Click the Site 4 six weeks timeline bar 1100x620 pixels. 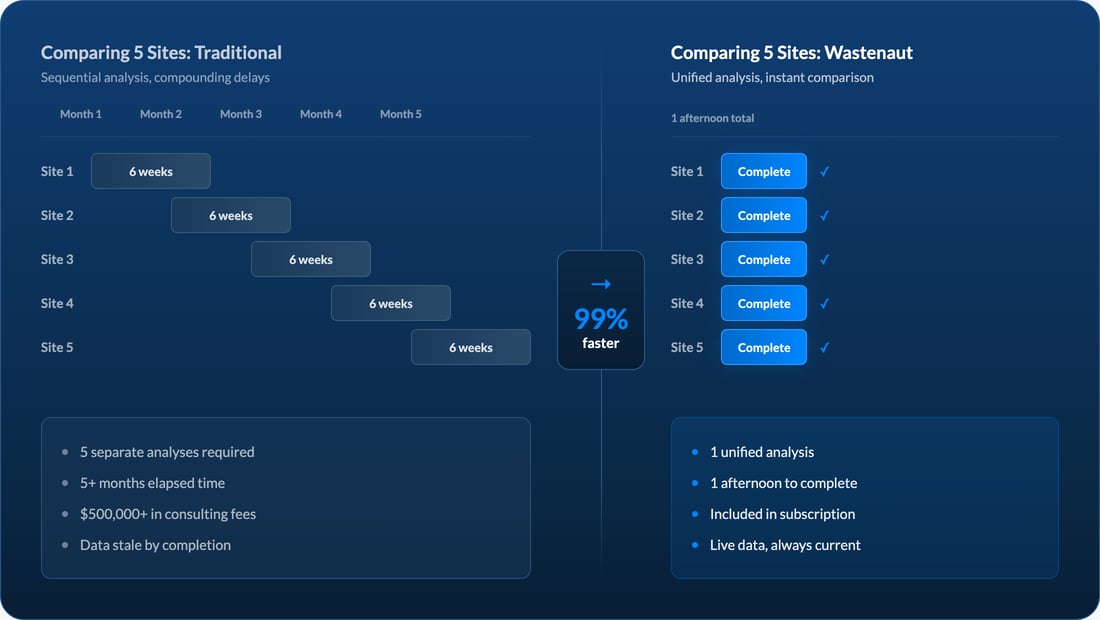click(x=391, y=304)
